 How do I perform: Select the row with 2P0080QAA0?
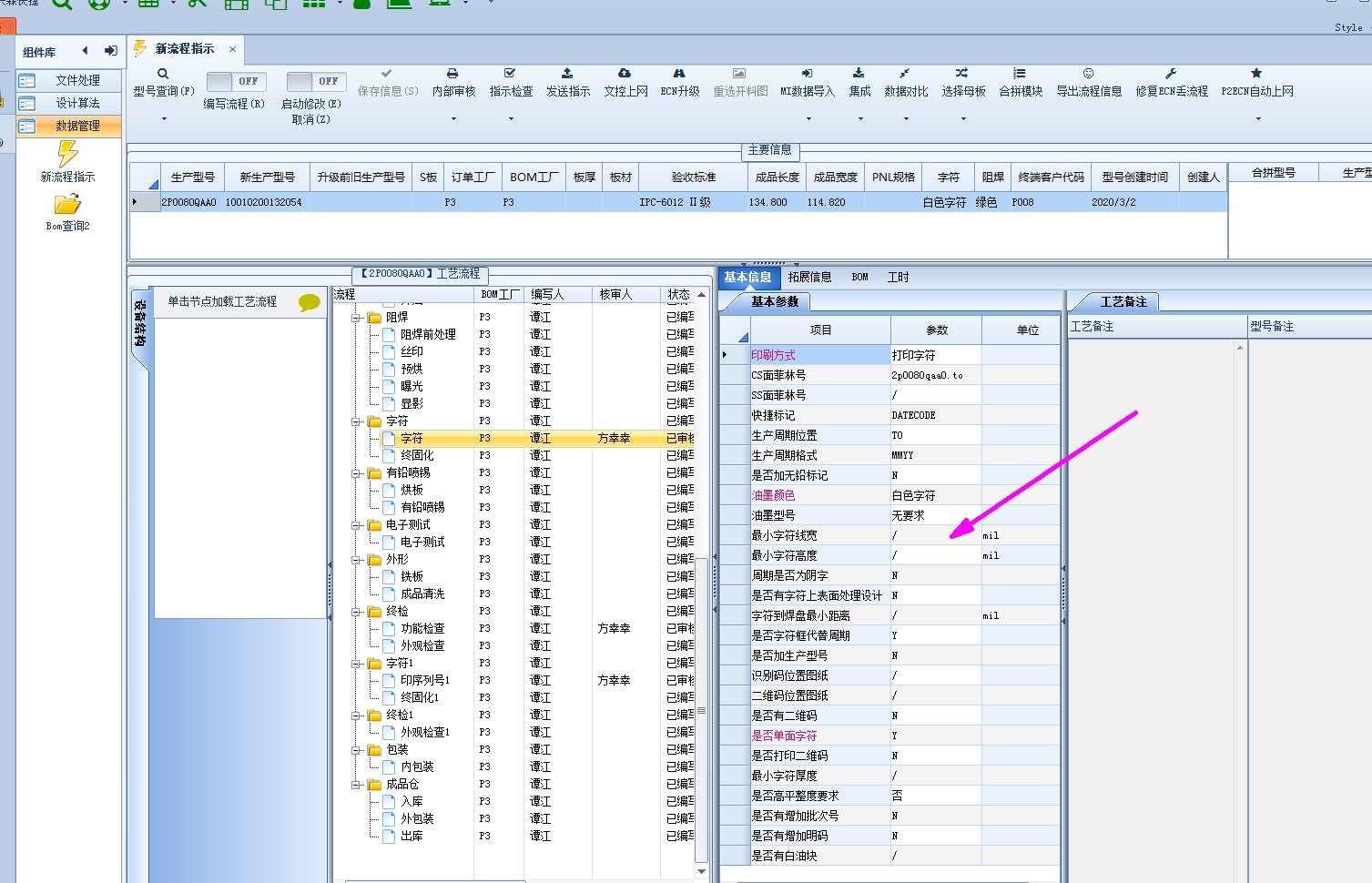678,202
